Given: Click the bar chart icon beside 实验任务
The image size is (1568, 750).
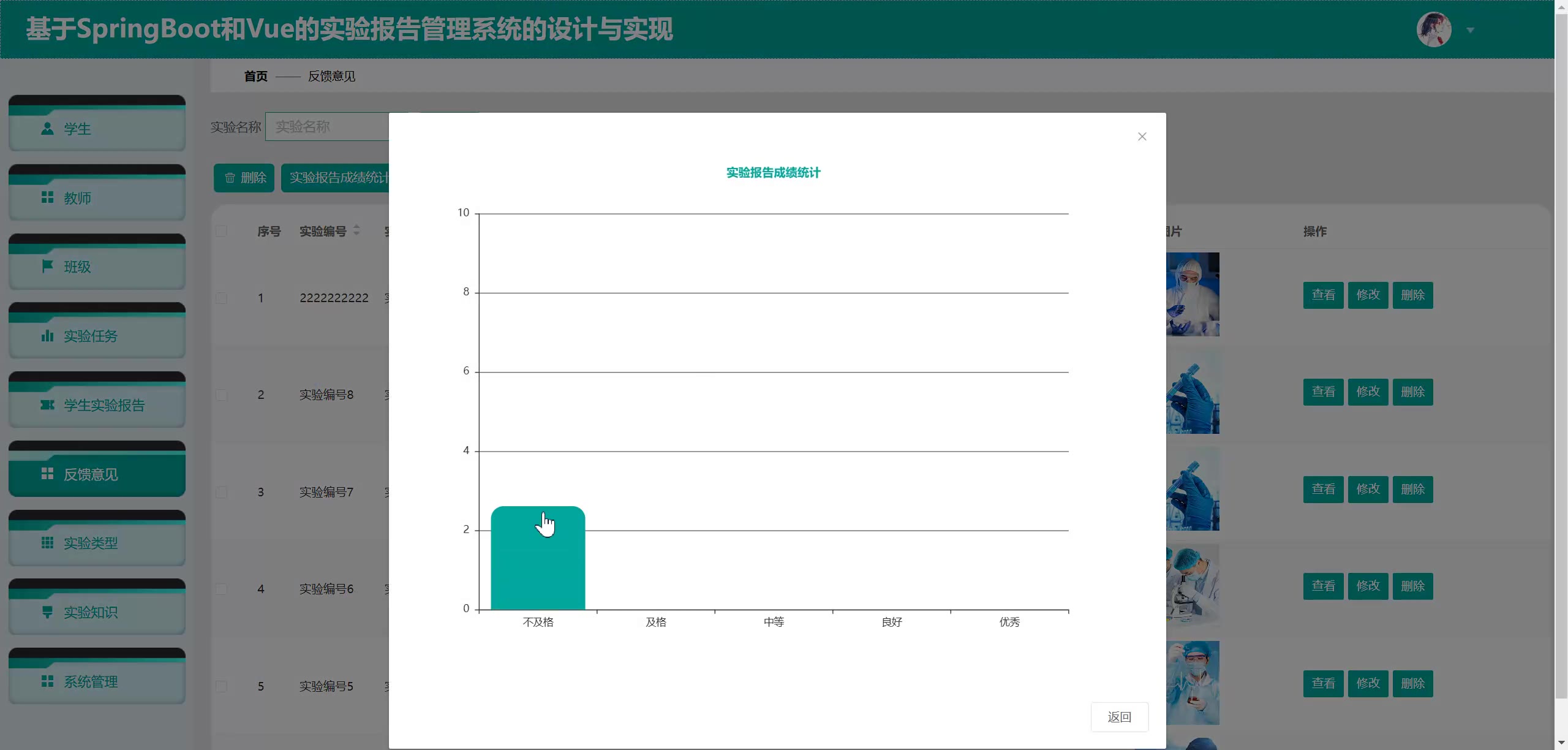Looking at the screenshot, I should pos(47,336).
